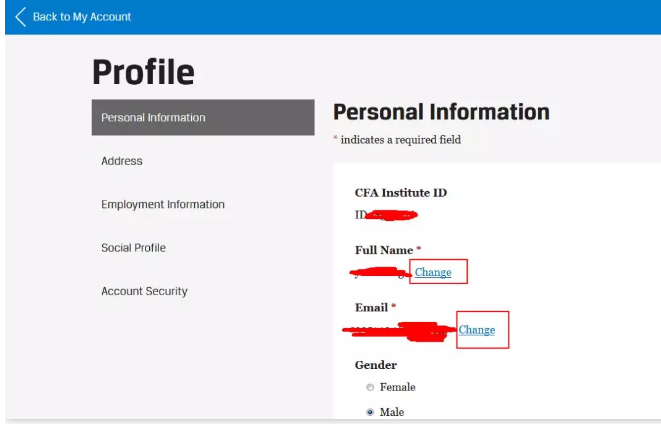
Task: Open the Address section in sidebar
Action: [x=122, y=161]
